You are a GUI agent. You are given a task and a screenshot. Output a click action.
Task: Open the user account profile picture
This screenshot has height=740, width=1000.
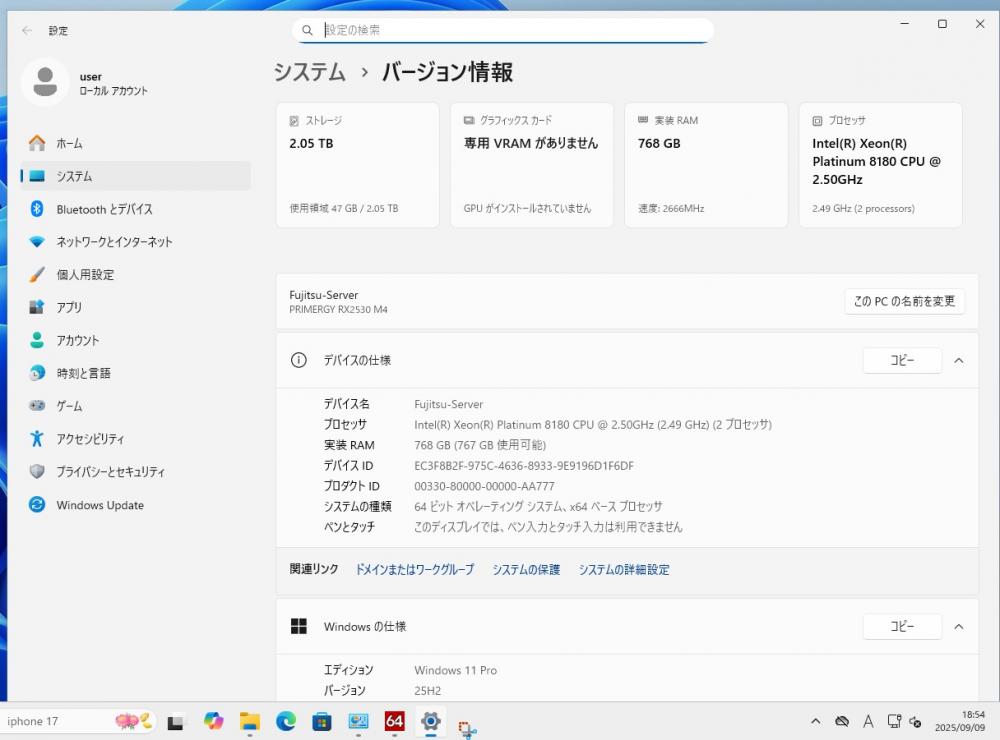pyautogui.click(x=45, y=82)
